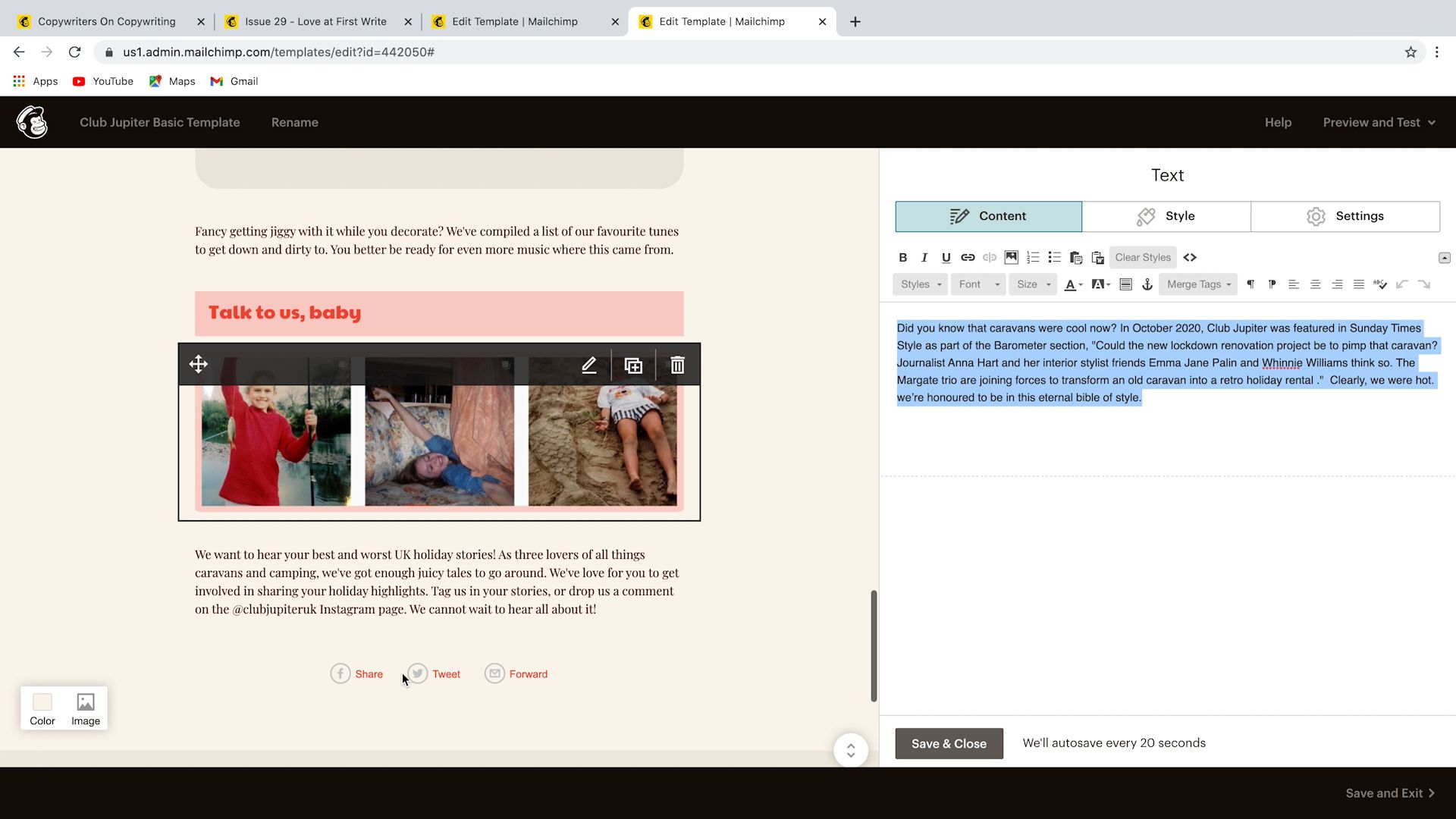Apply numbered list formatting
Screen dimensions: 1456x819
(x=1033, y=258)
